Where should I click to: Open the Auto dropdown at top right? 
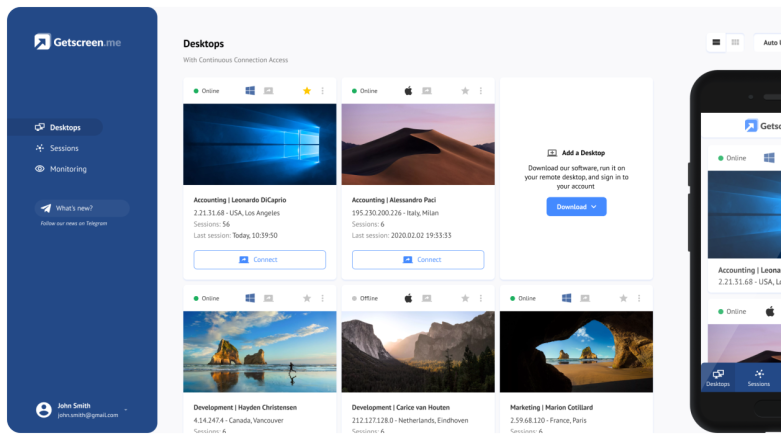click(768, 42)
